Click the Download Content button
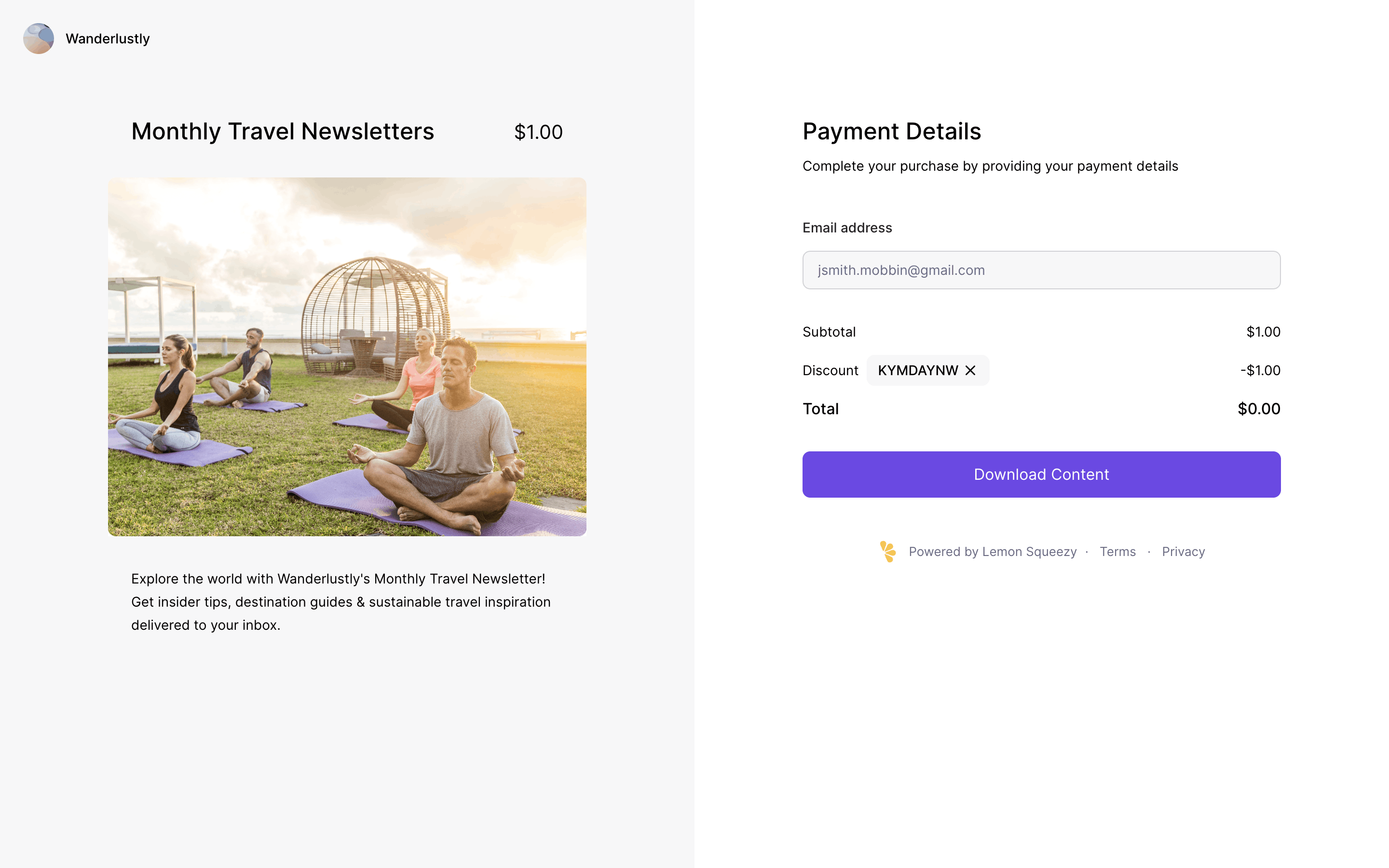Image resolution: width=1389 pixels, height=868 pixels. pyautogui.click(x=1041, y=474)
